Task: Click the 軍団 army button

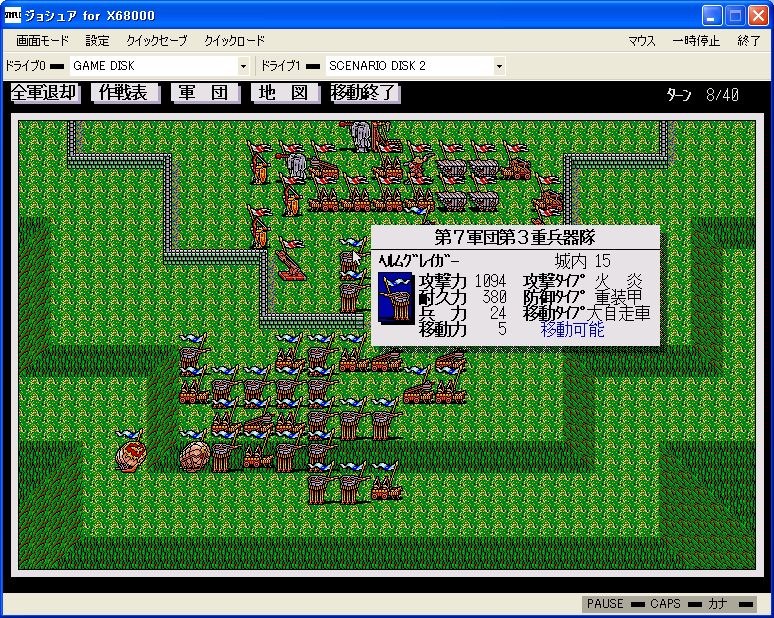Action: [204, 93]
